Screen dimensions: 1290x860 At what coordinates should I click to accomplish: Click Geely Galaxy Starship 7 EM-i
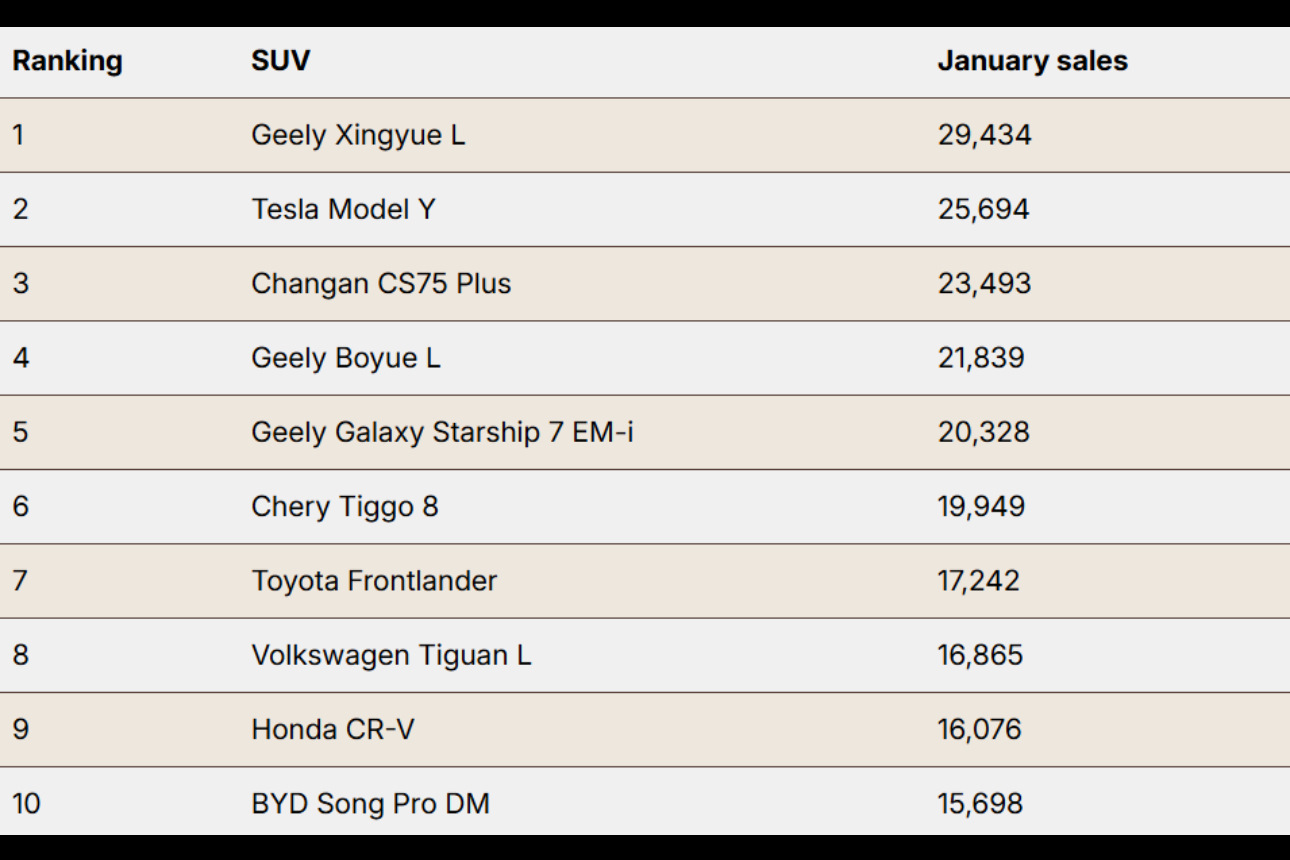point(442,432)
